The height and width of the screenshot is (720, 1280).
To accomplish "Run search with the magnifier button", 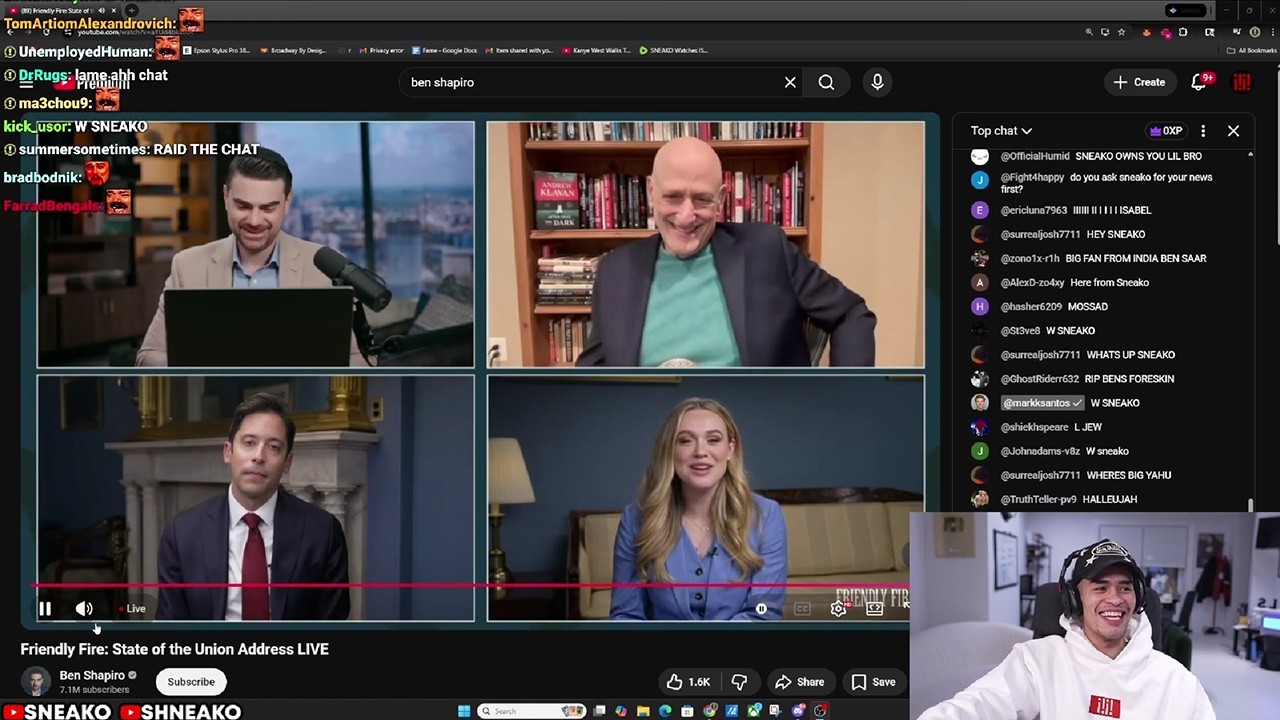I will pos(826,82).
